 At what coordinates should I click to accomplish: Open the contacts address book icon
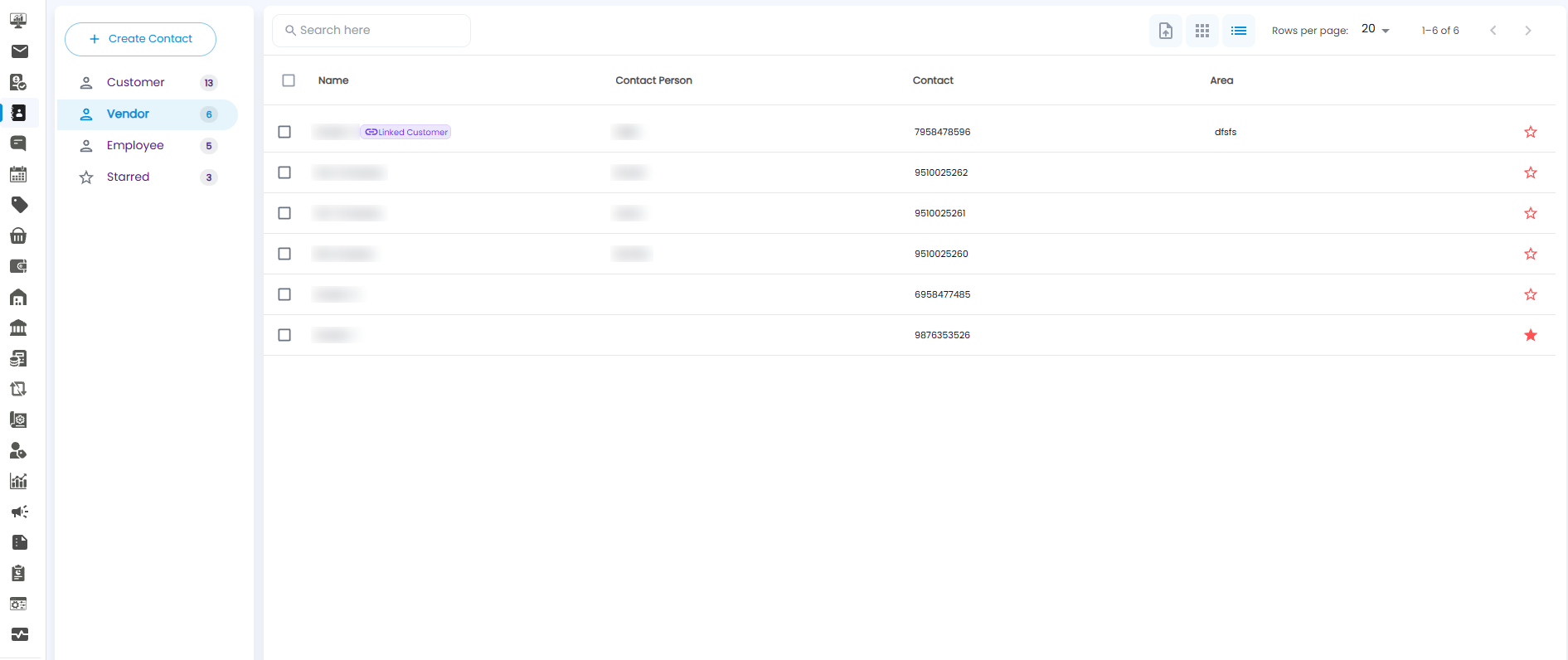[x=18, y=113]
